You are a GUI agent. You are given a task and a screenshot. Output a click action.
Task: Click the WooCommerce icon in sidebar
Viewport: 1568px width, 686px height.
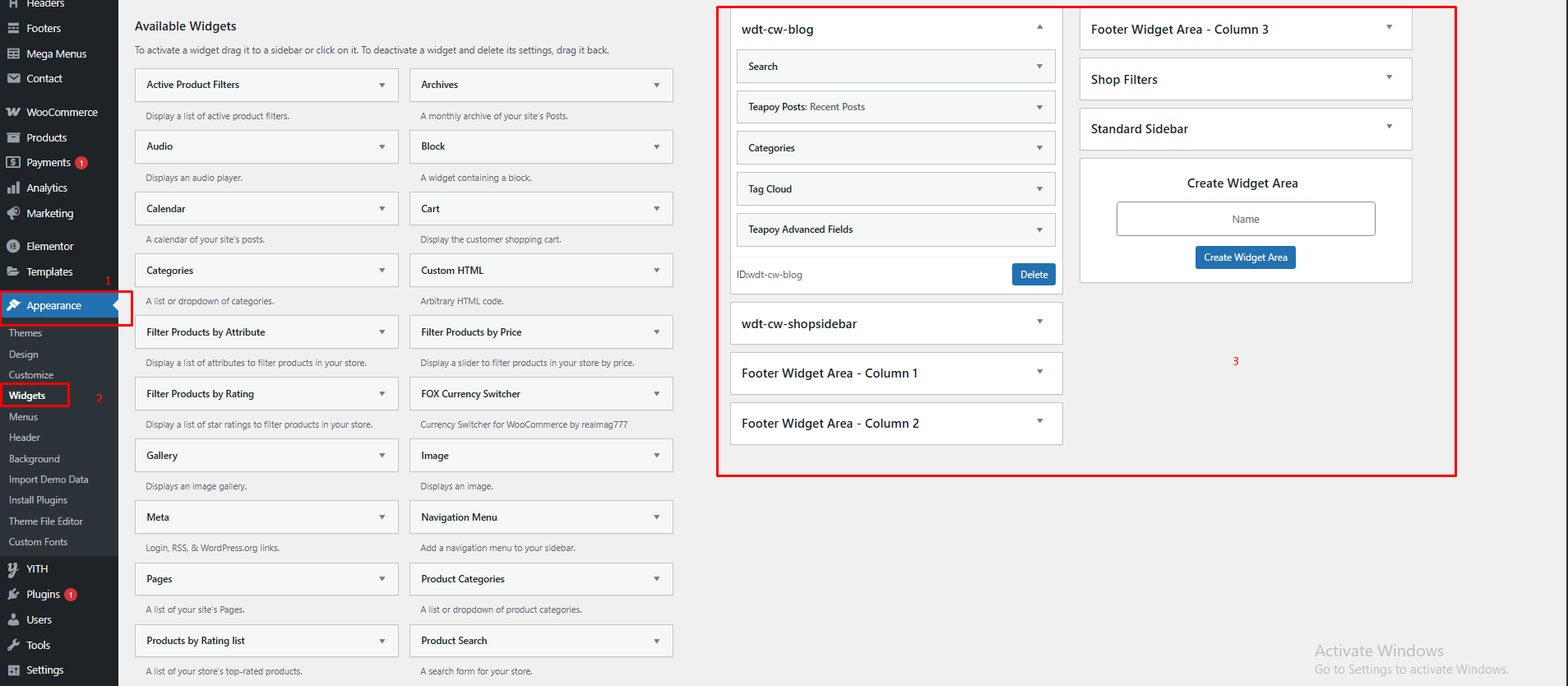point(13,113)
